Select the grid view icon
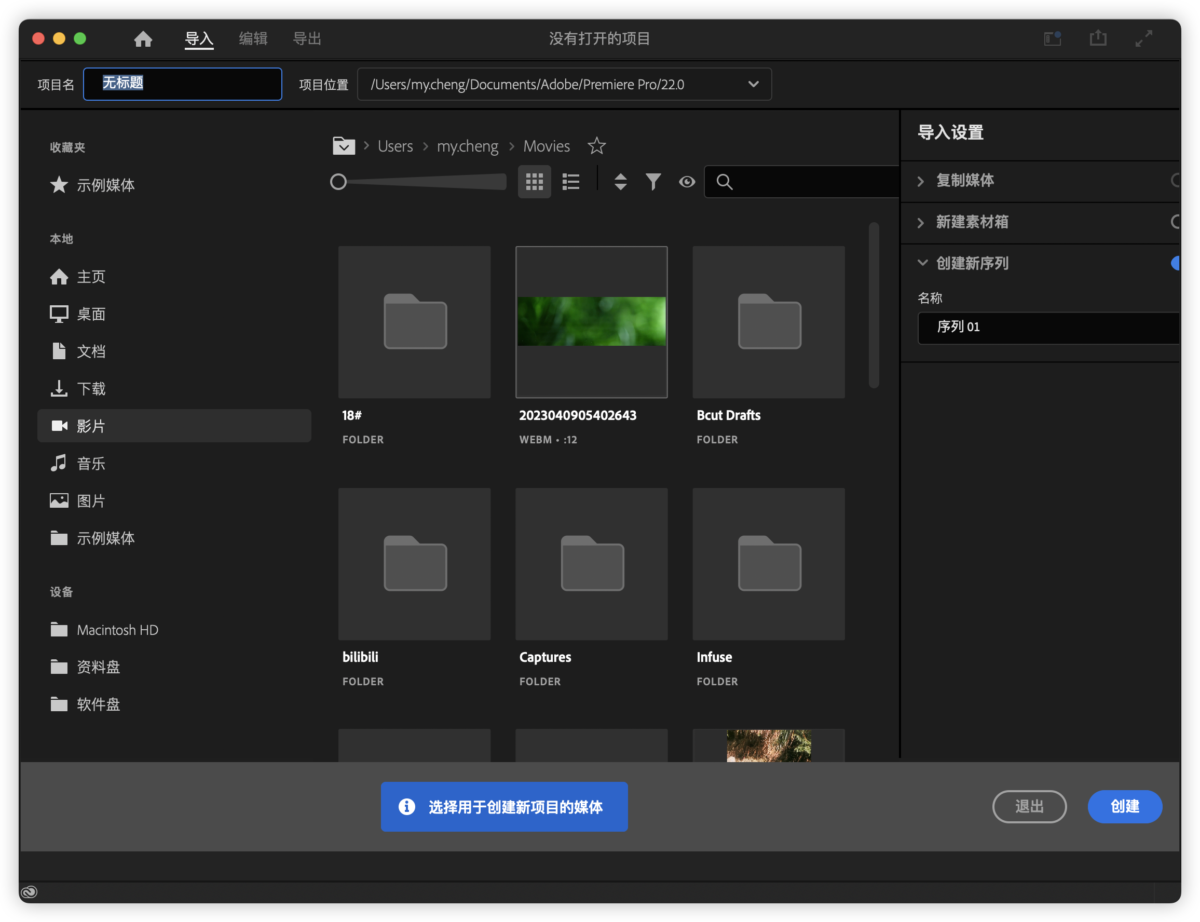 click(x=534, y=181)
